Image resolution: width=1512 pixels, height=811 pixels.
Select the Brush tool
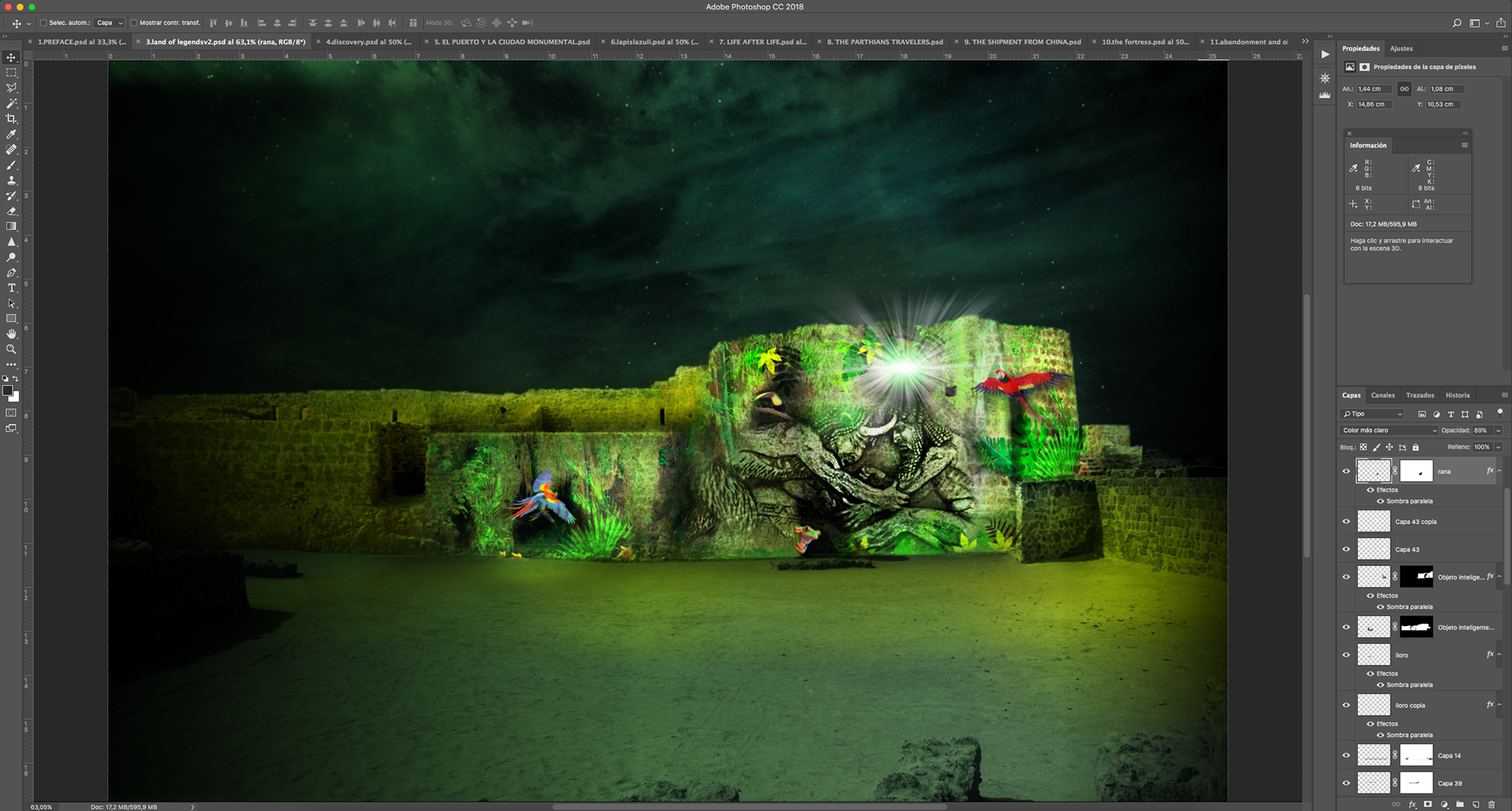click(11, 165)
